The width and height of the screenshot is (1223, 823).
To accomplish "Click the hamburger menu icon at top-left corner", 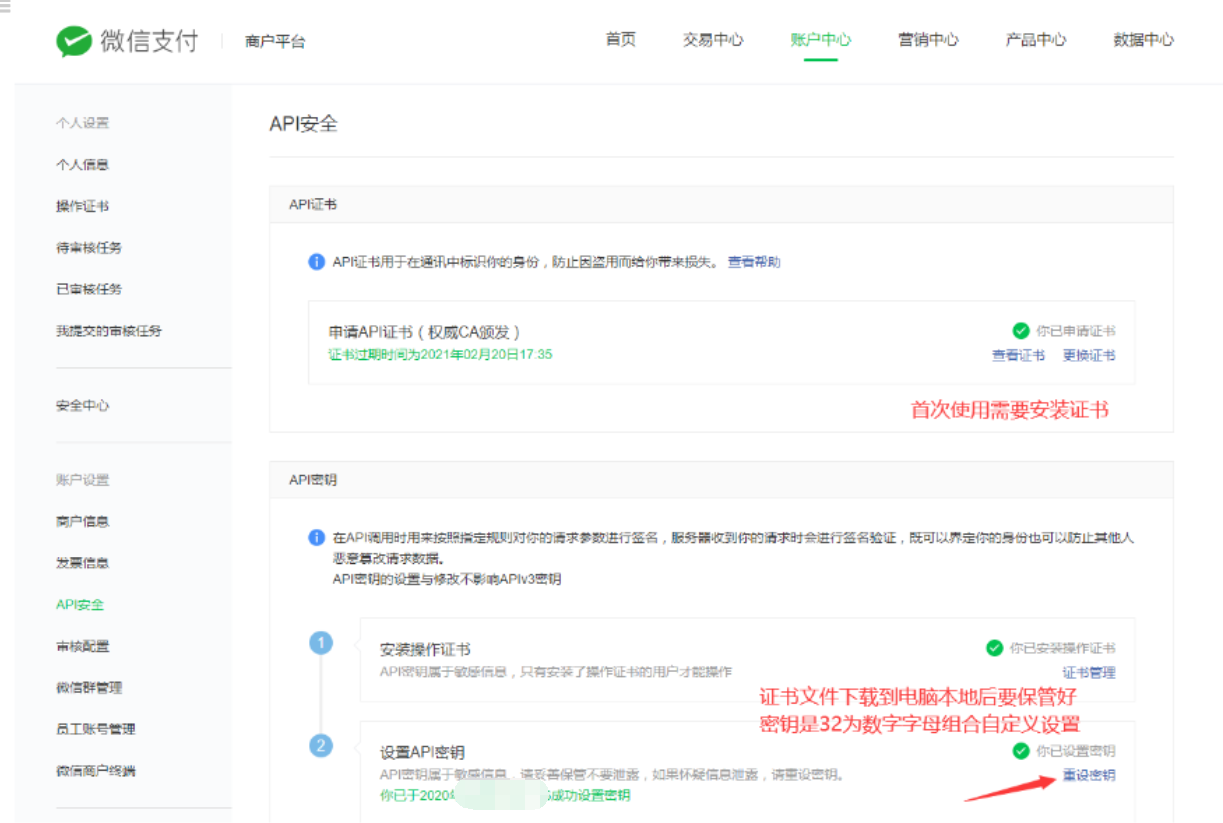I will 5,8.
